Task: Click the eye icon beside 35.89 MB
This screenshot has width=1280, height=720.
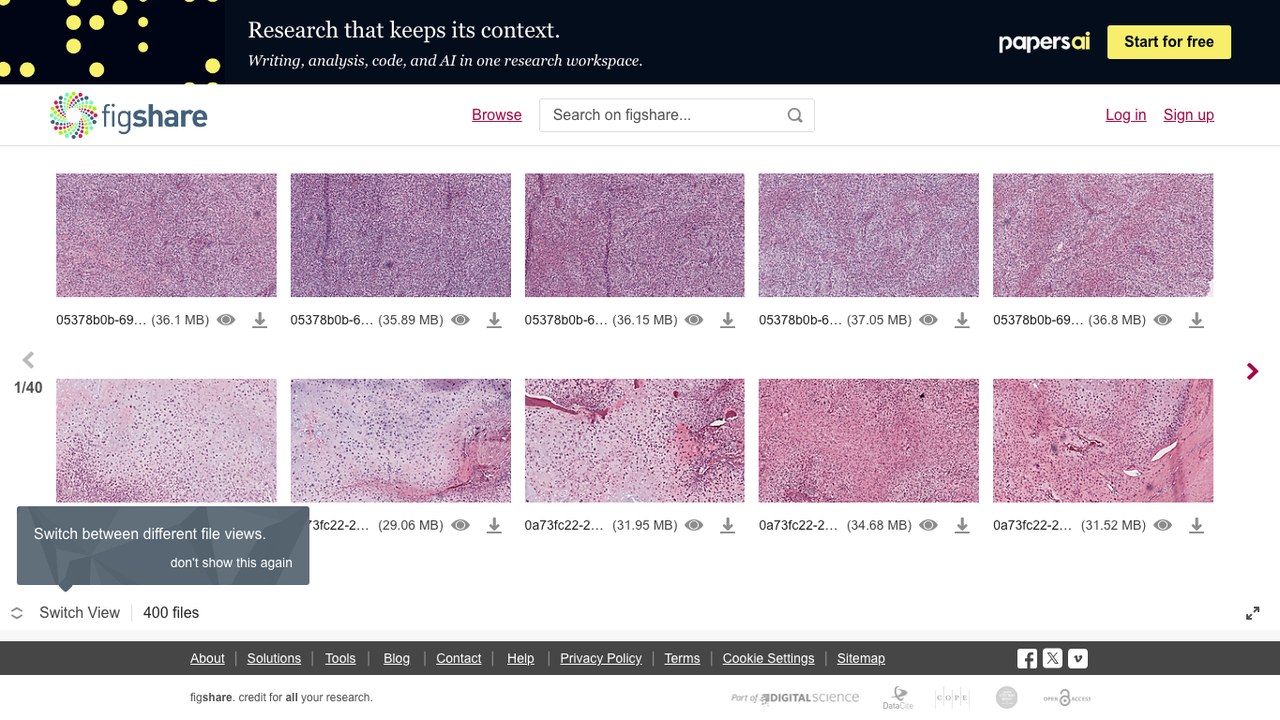Action: pos(460,320)
